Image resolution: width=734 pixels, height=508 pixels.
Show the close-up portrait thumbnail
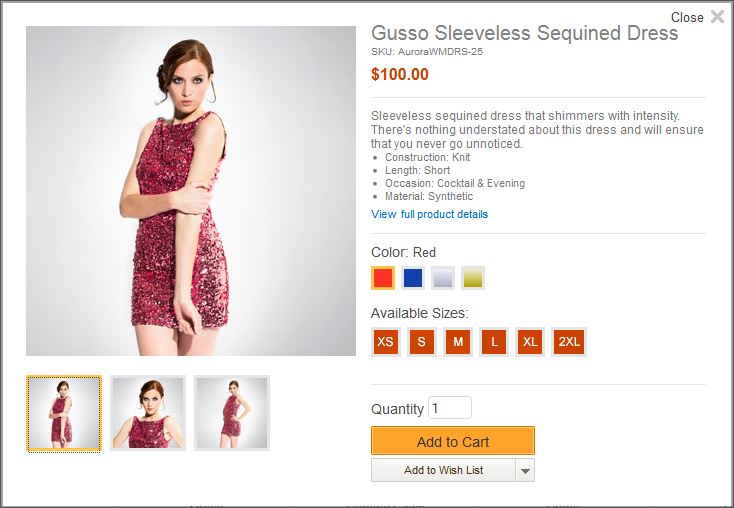(148, 413)
